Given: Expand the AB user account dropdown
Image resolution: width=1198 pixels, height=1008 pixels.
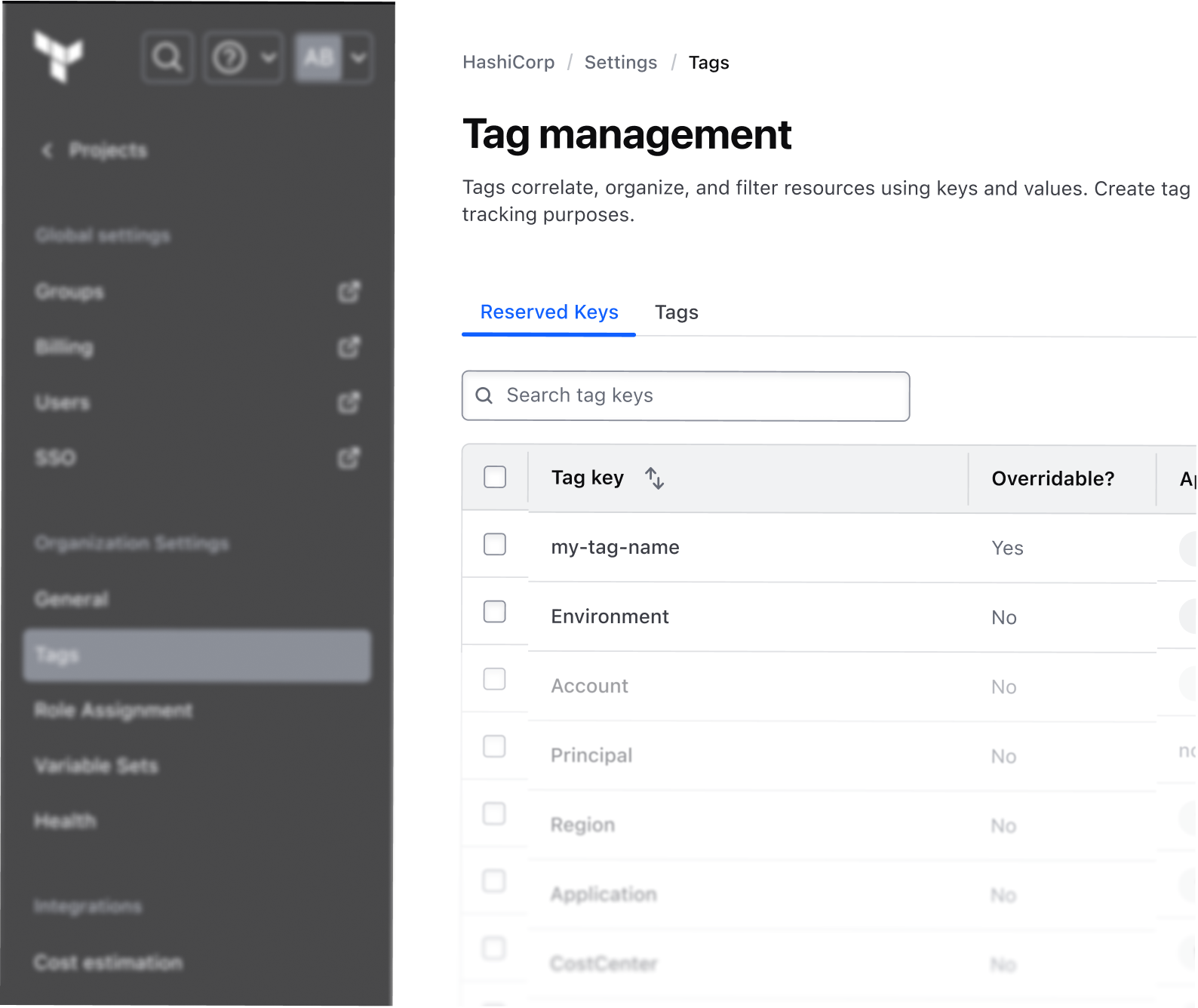Looking at the screenshot, I should click(x=333, y=57).
